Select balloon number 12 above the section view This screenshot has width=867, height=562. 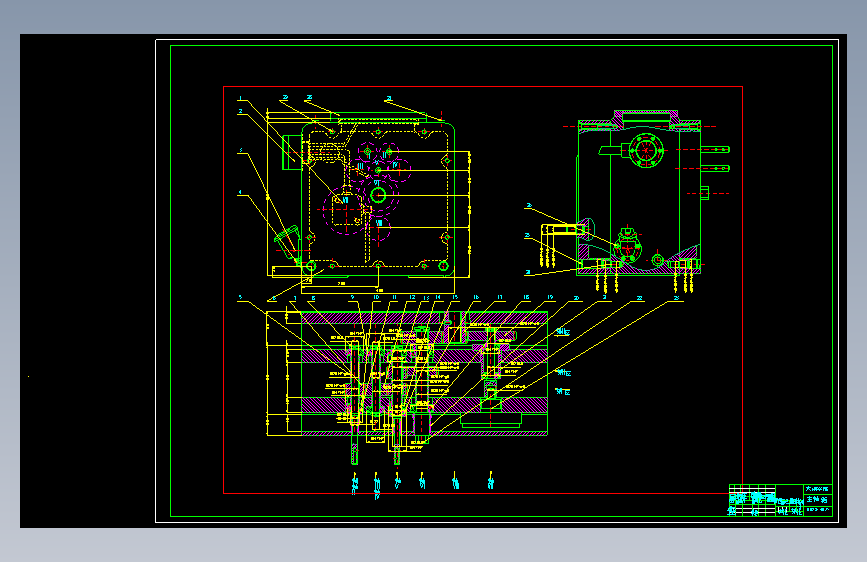coord(412,298)
